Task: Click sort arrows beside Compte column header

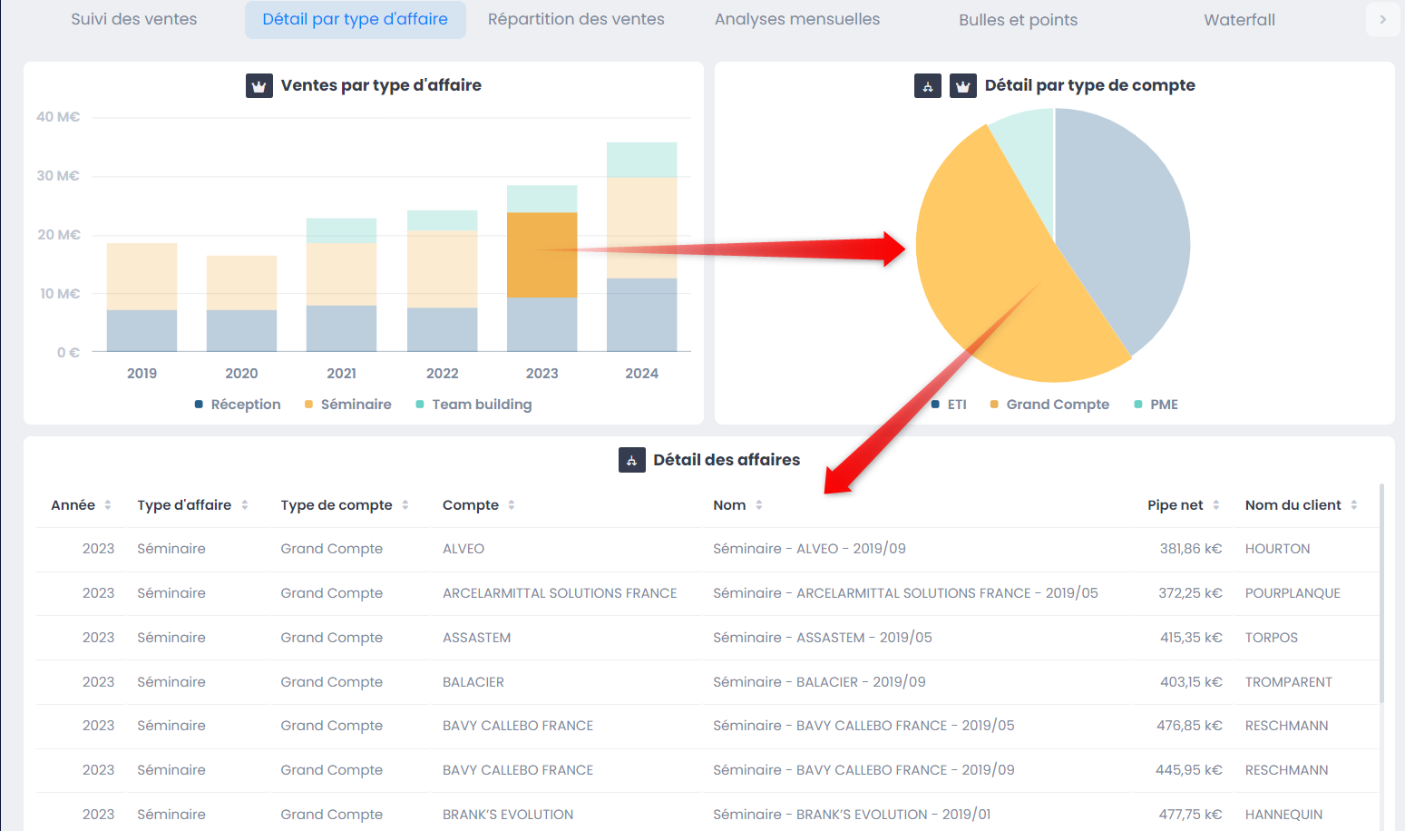Action: 512,505
